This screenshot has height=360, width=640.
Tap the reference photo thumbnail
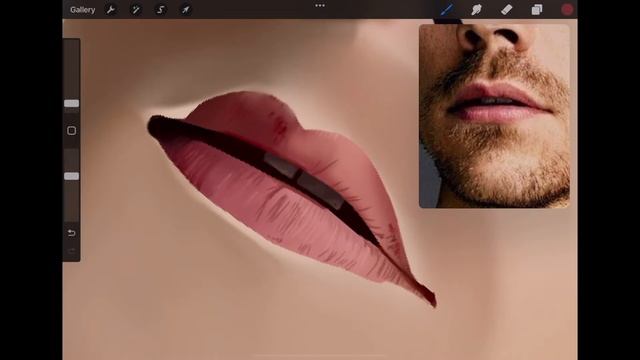[x=494, y=116]
